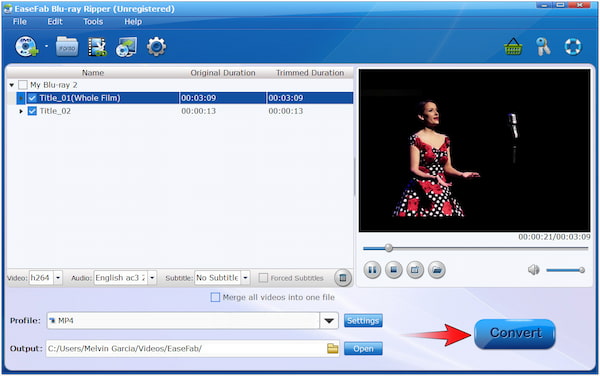
Task: Open the Video codec h264 dropdown
Action: pyautogui.click(x=58, y=278)
